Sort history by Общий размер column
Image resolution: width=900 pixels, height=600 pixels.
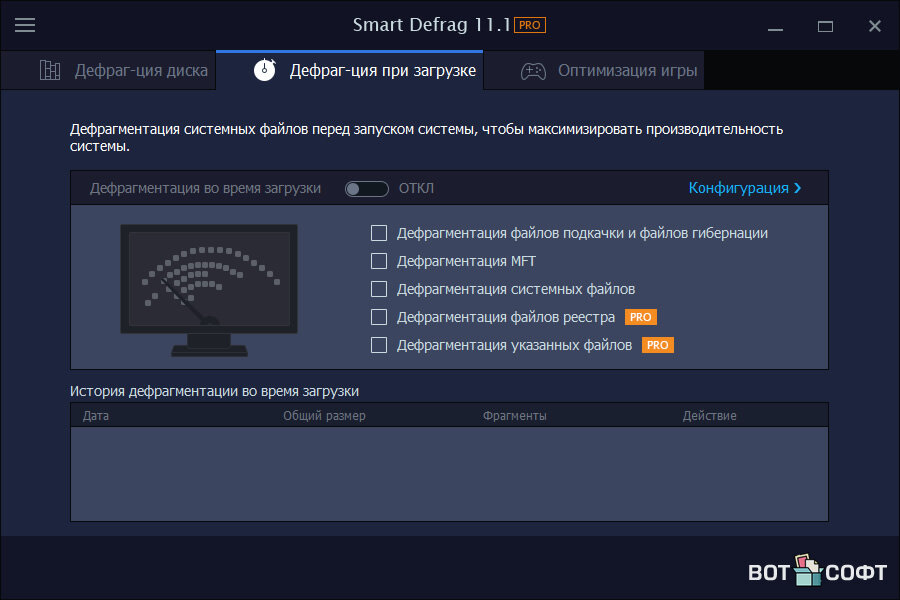324,415
